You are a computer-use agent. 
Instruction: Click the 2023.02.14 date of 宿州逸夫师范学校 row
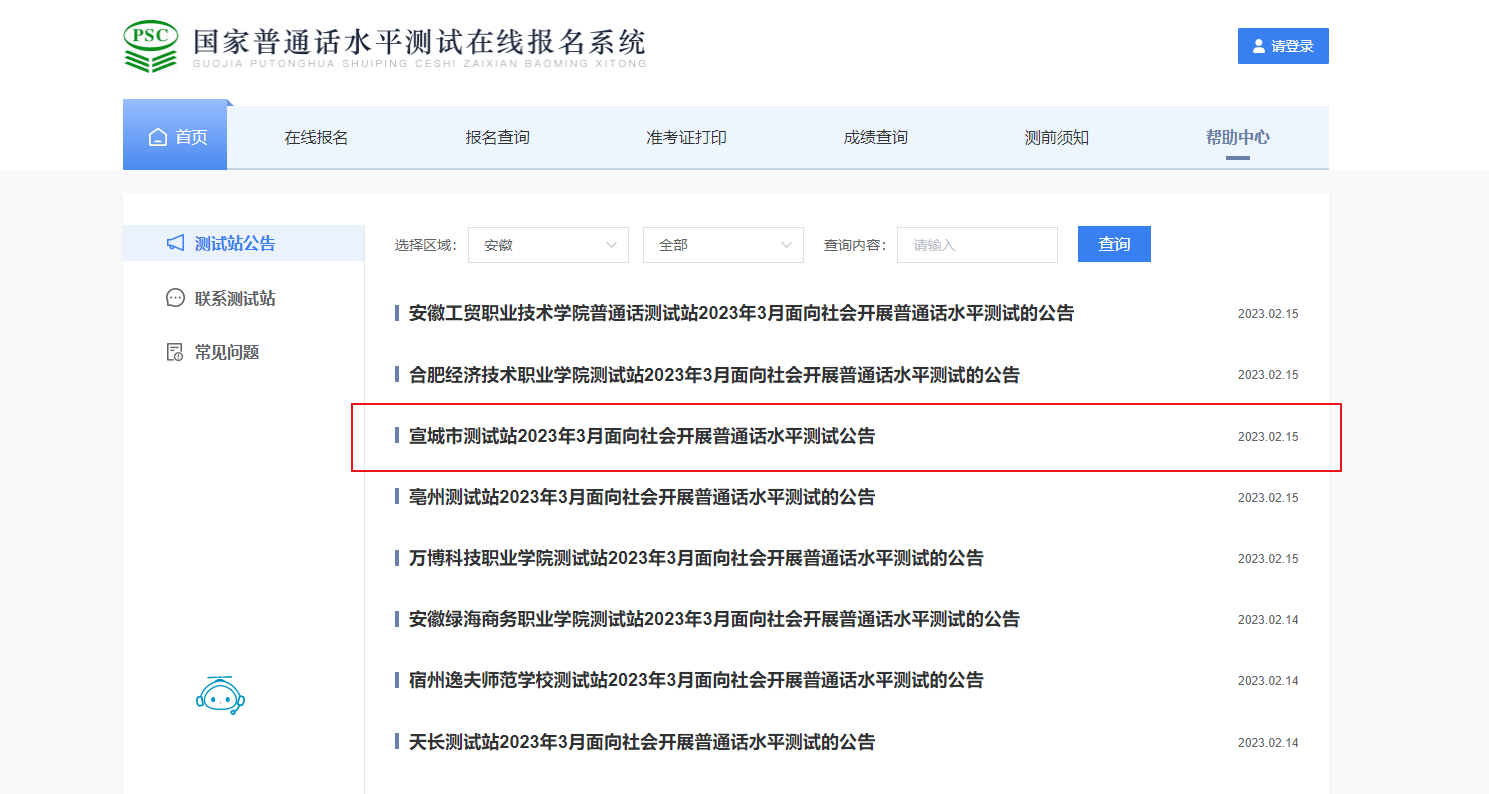coord(1268,681)
